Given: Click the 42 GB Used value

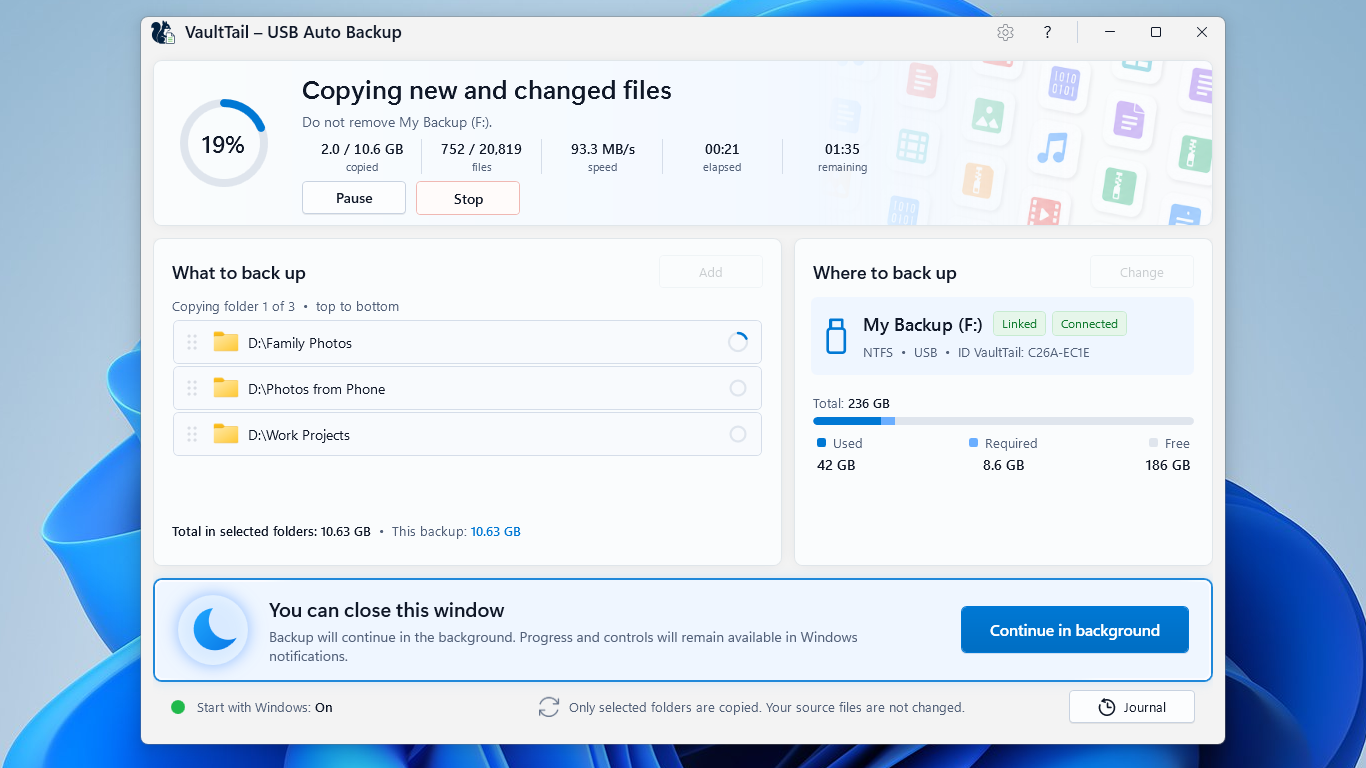Looking at the screenshot, I should [836, 465].
